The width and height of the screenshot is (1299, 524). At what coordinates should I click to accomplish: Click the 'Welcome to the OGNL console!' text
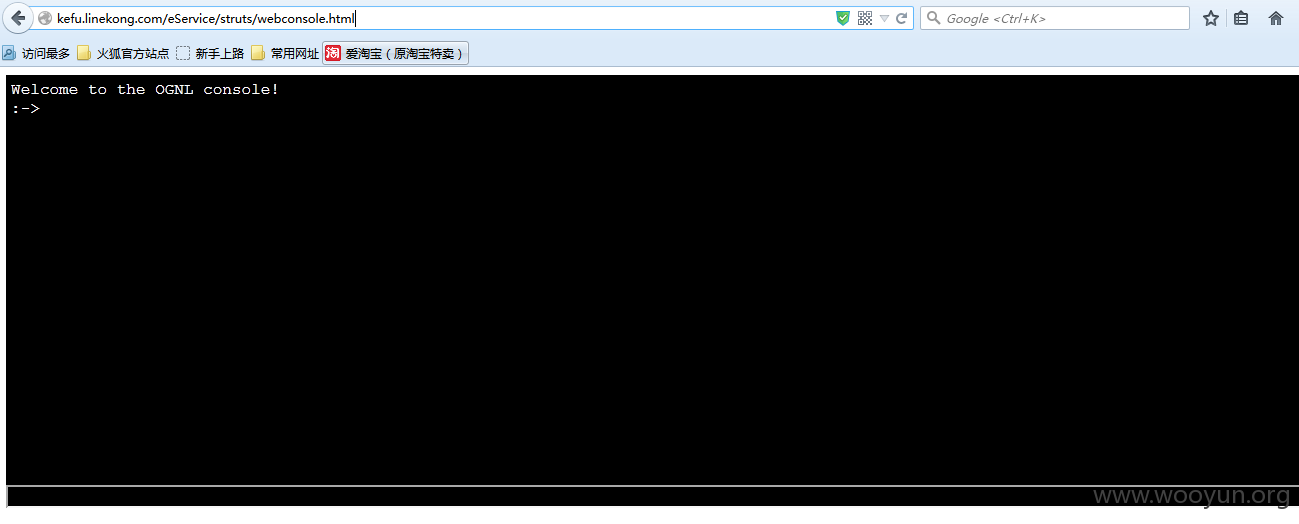coord(145,90)
